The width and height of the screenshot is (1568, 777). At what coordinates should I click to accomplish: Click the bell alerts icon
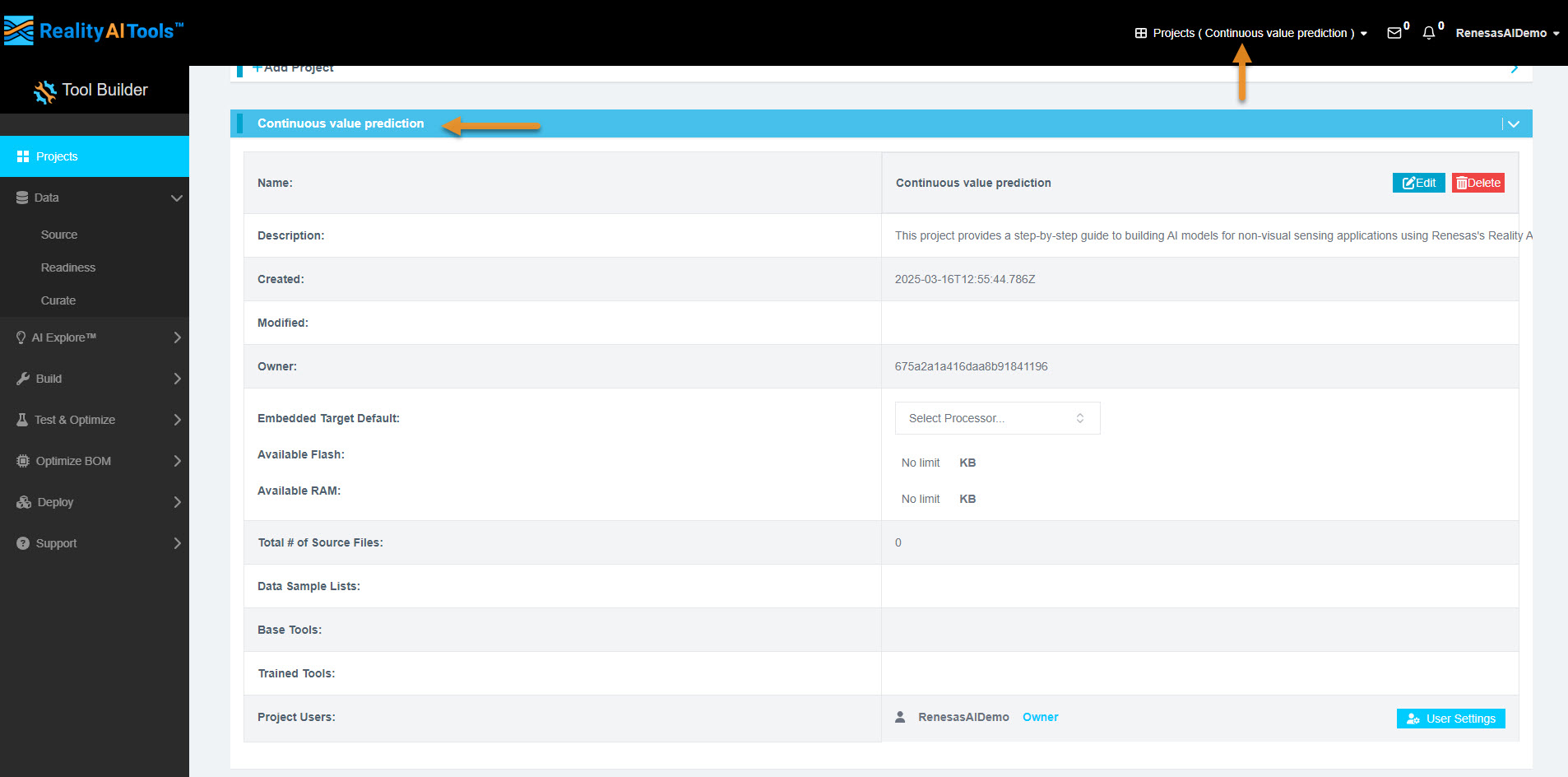pos(1429,33)
